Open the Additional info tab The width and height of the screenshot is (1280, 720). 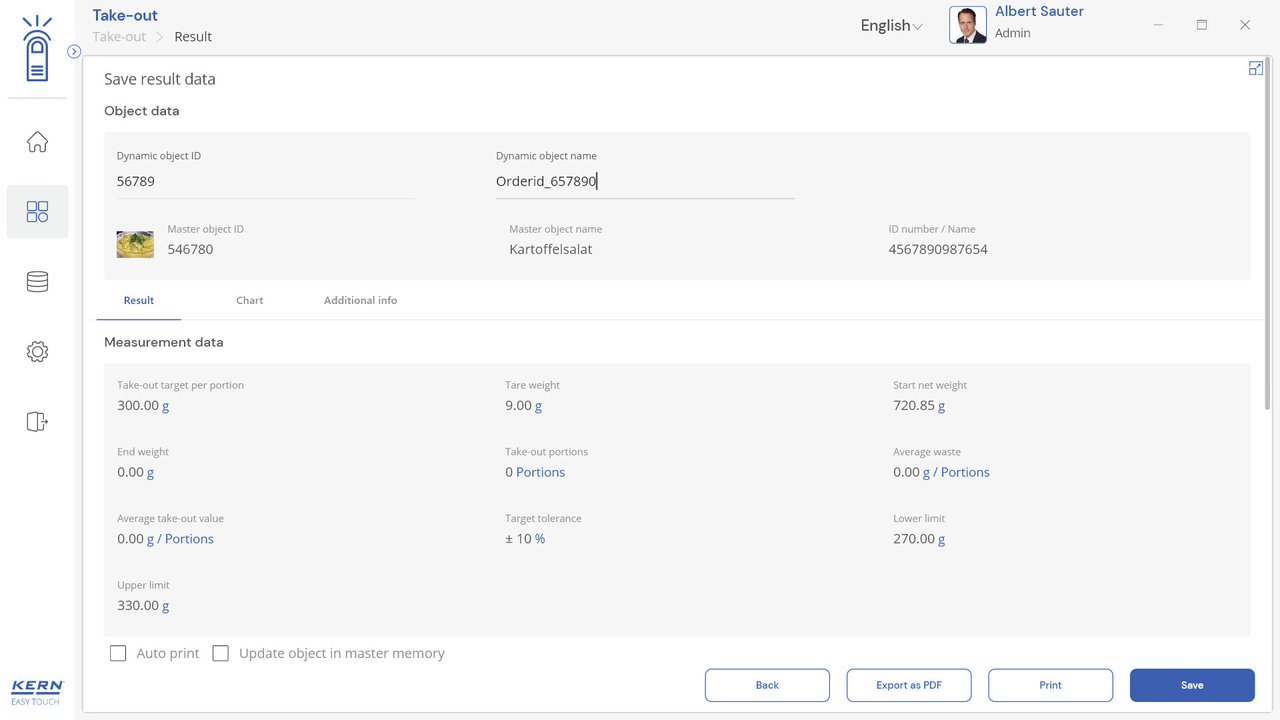[x=360, y=300]
